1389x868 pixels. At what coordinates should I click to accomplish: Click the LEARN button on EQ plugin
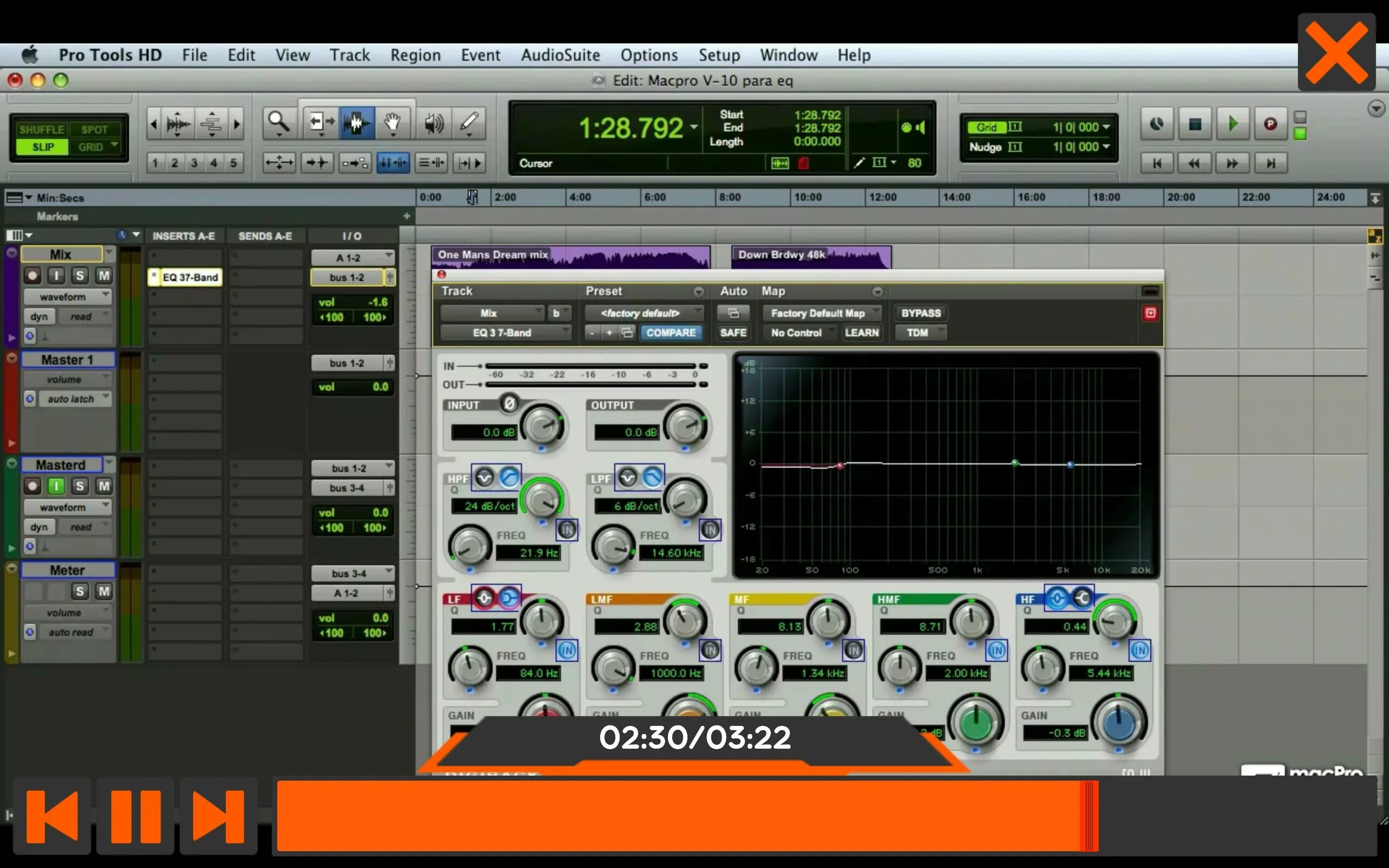pos(861,332)
